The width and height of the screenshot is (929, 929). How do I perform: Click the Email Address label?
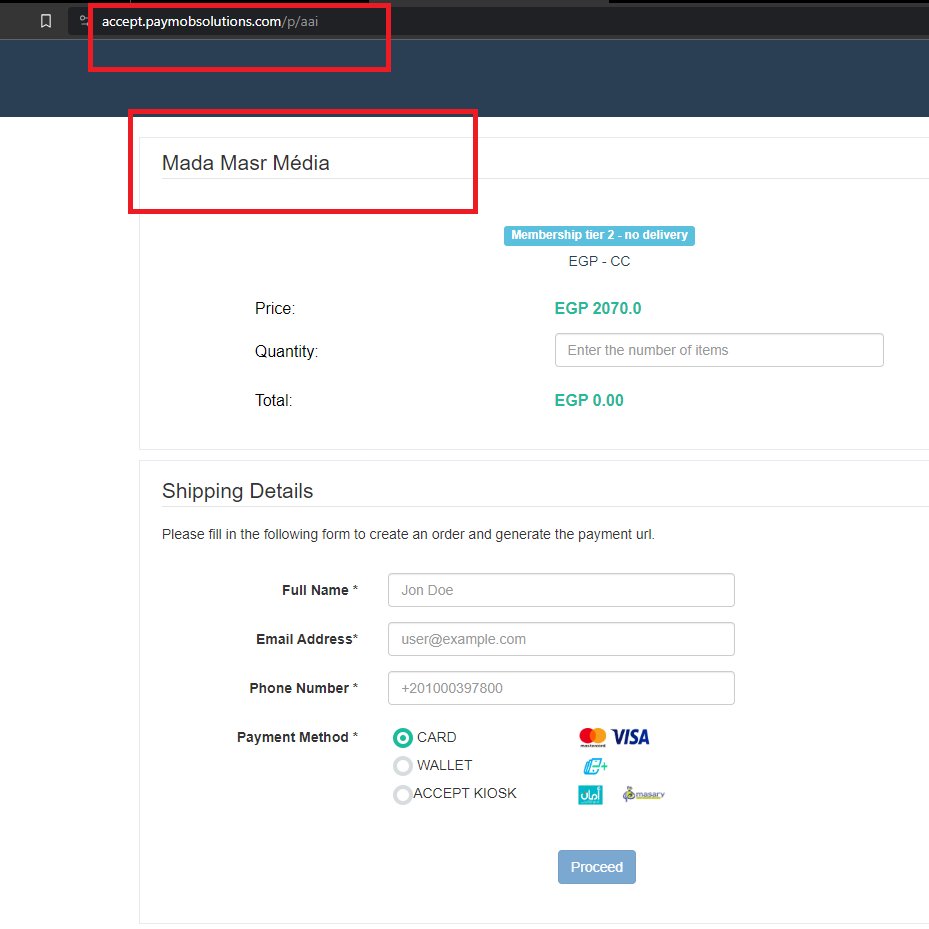tap(307, 639)
